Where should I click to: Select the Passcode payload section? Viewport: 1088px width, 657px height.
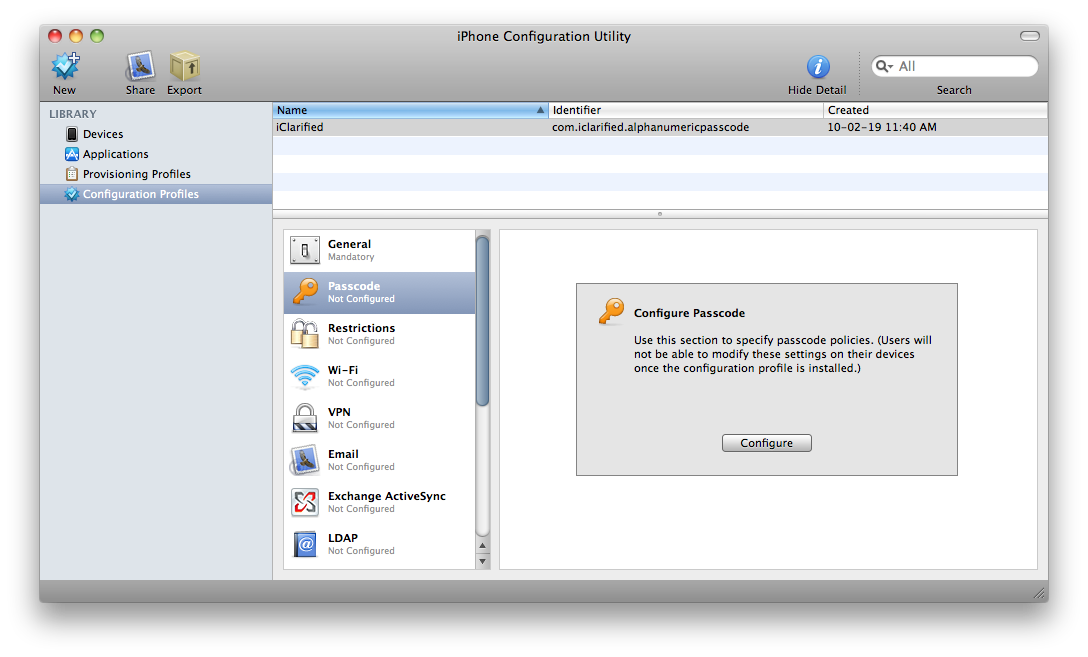(380, 292)
